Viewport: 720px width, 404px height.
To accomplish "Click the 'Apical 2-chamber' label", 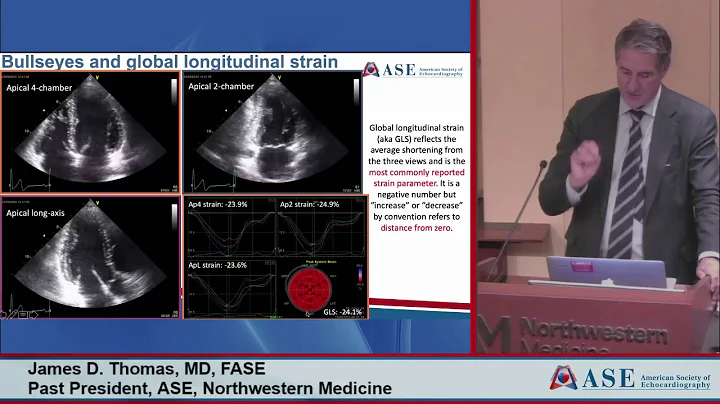I will point(221,86).
